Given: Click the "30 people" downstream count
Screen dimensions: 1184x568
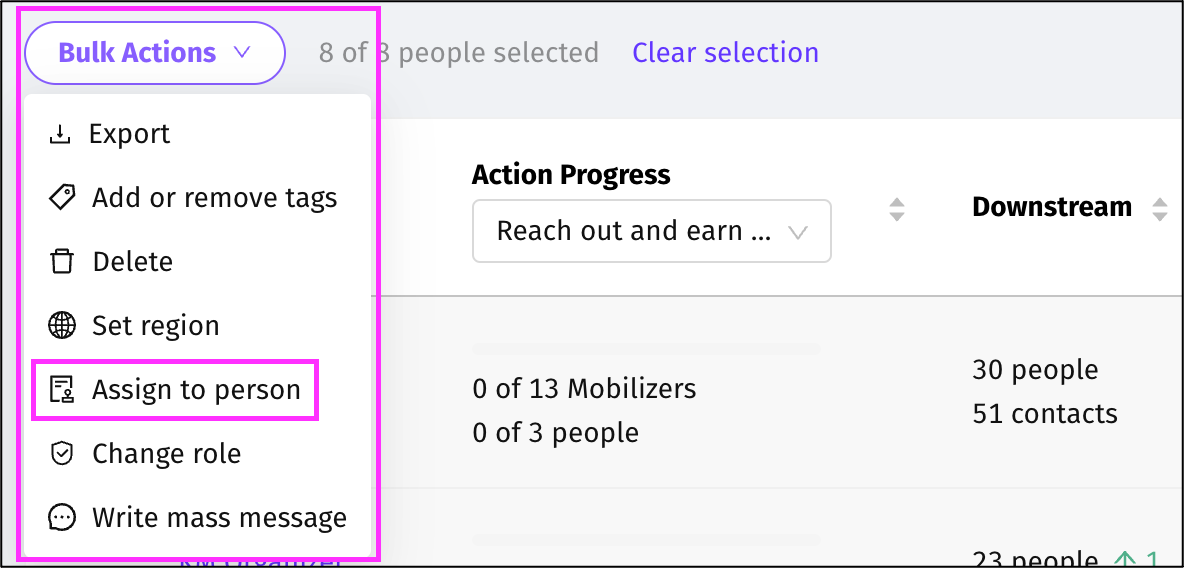Looking at the screenshot, I should tap(1035, 370).
